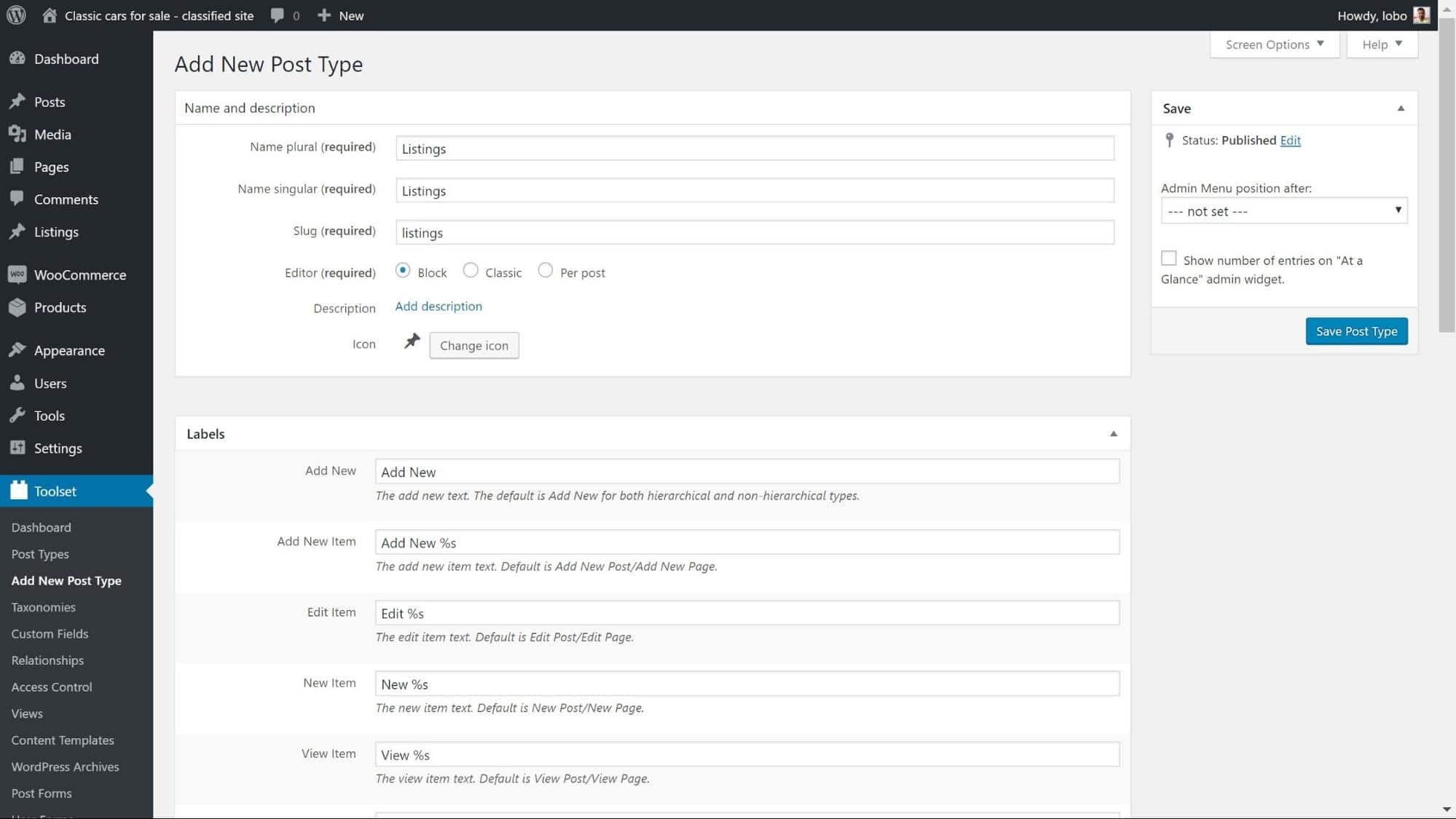This screenshot has width=1456, height=819.
Task: Select the Appearance paintbrush icon
Action: click(18, 350)
